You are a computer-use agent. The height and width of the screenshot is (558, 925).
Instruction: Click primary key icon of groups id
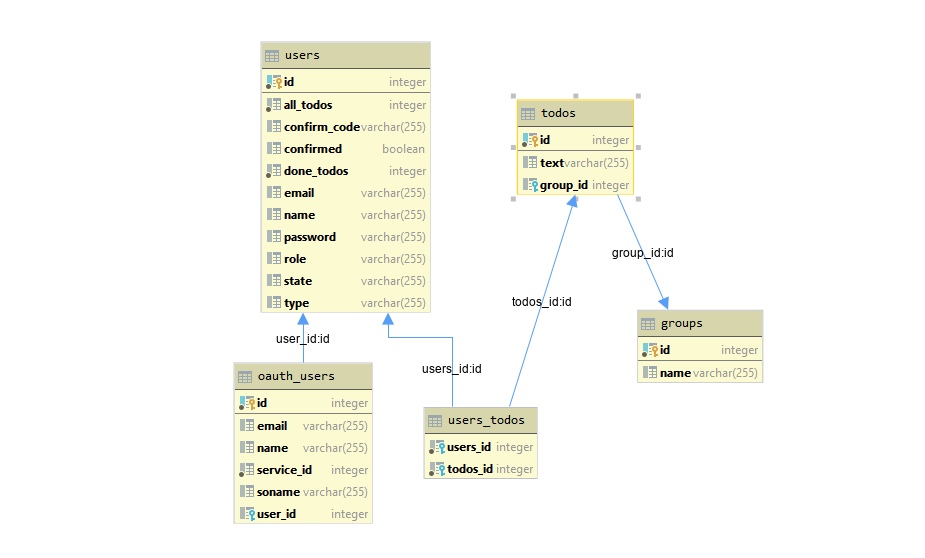[650, 350]
